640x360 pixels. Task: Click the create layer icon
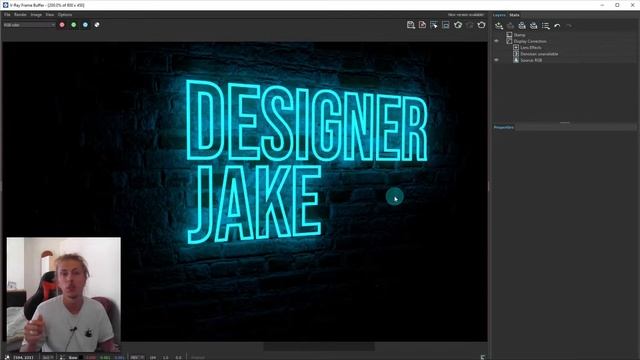(499, 26)
